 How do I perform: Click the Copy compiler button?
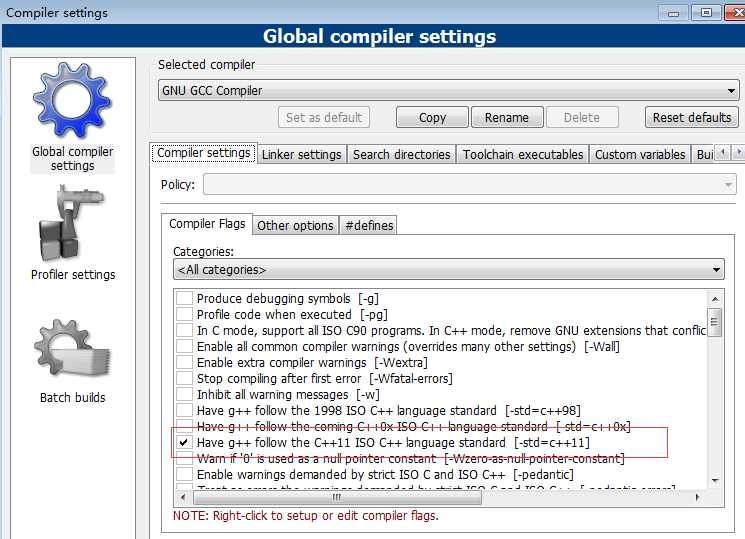point(432,117)
